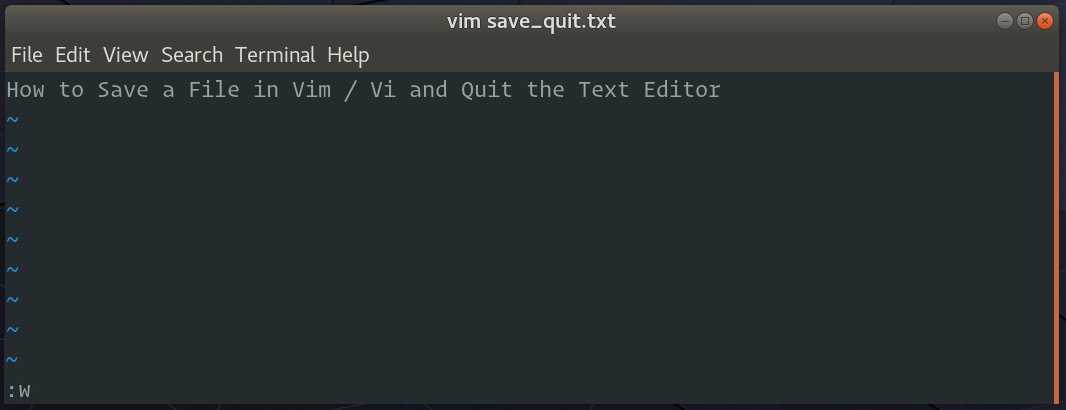Open the File menu

(x=27, y=55)
